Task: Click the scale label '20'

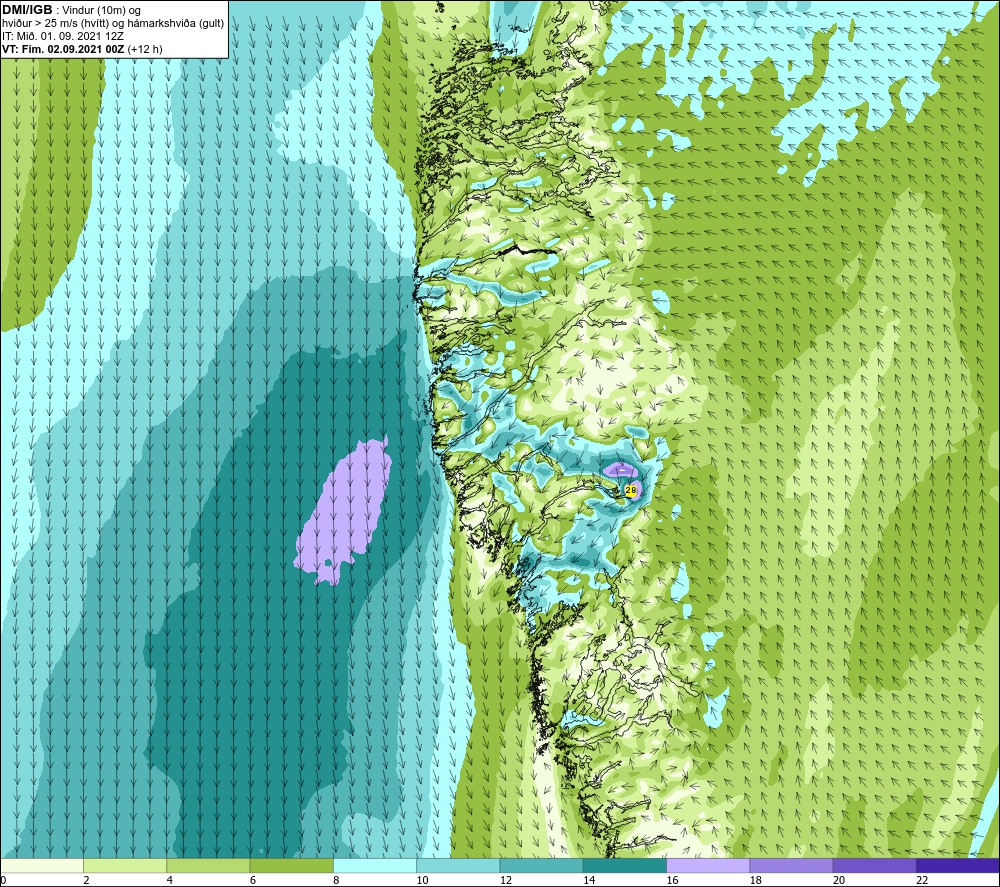Action: click(839, 880)
